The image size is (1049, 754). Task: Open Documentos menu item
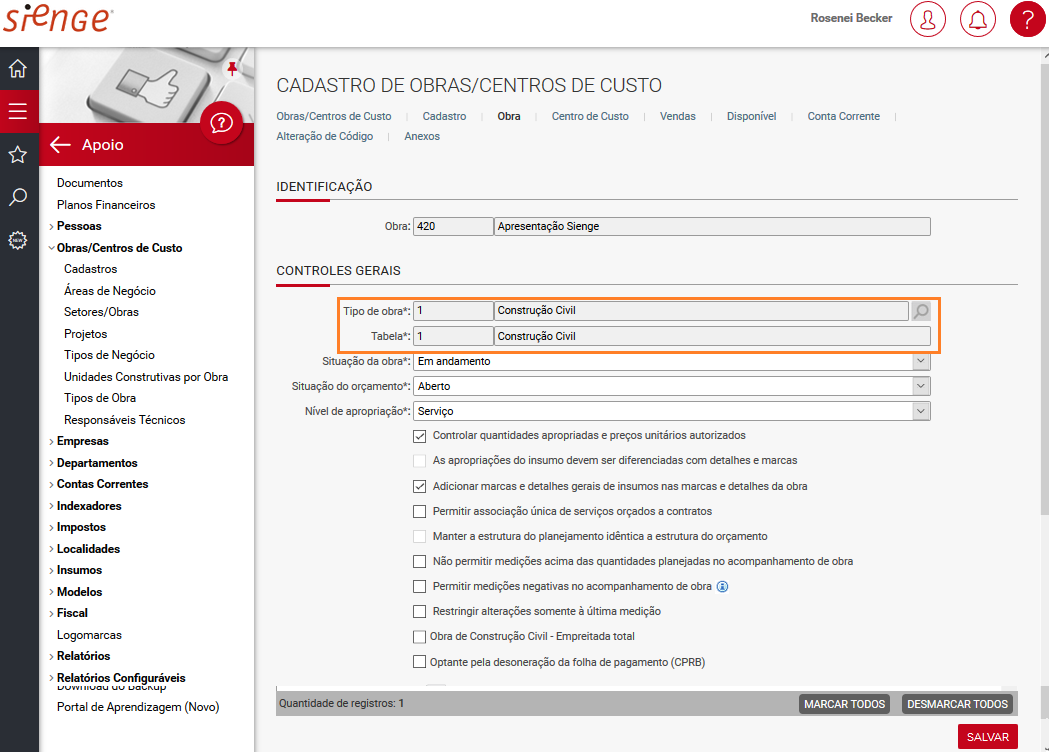tap(90, 183)
